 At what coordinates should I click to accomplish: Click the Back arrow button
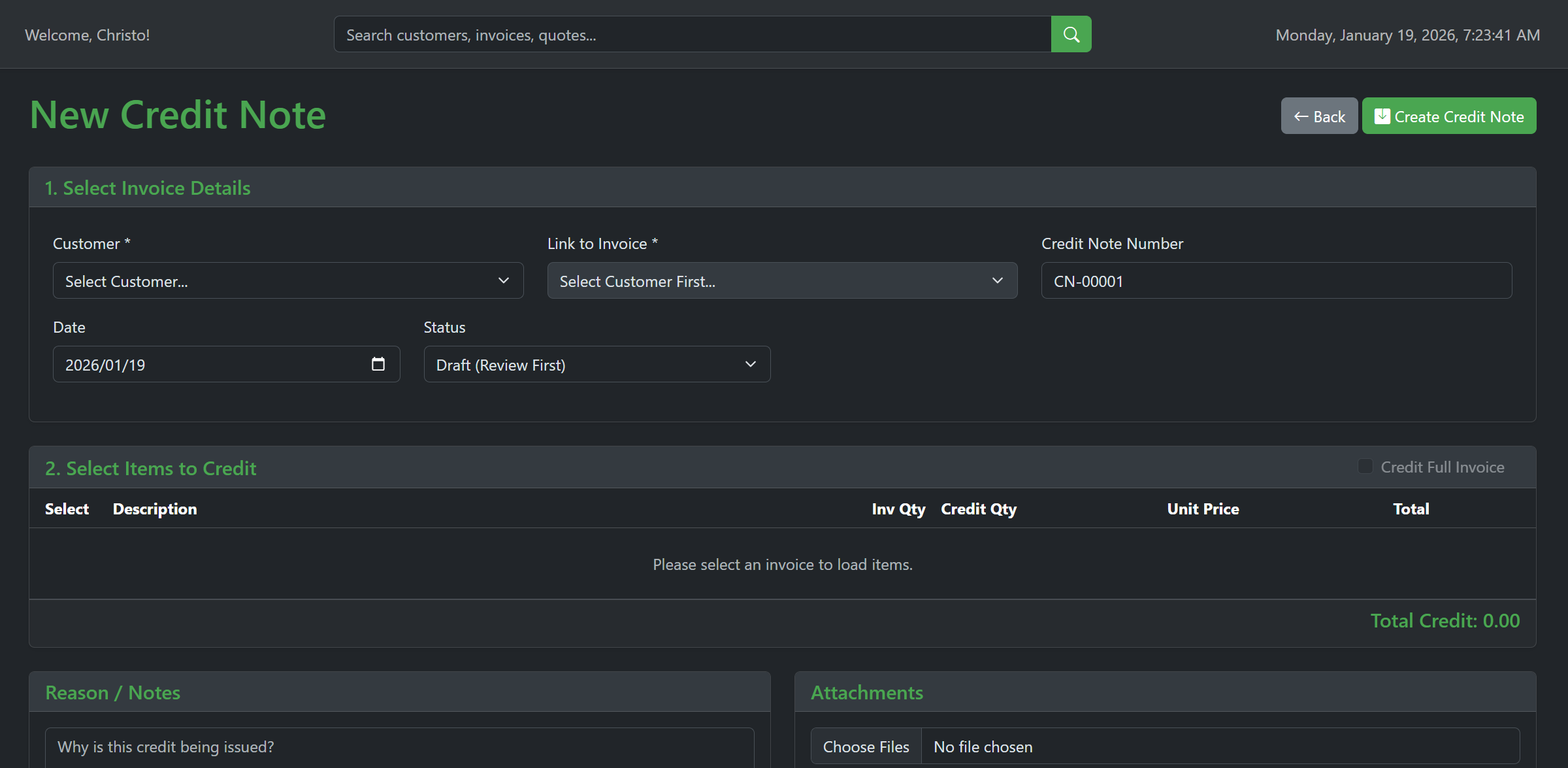(x=1318, y=116)
